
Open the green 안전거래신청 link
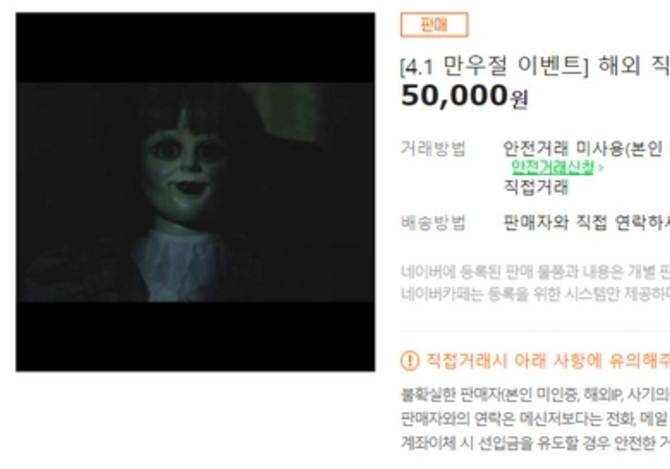pyautogui.click(x=552, y=167)
